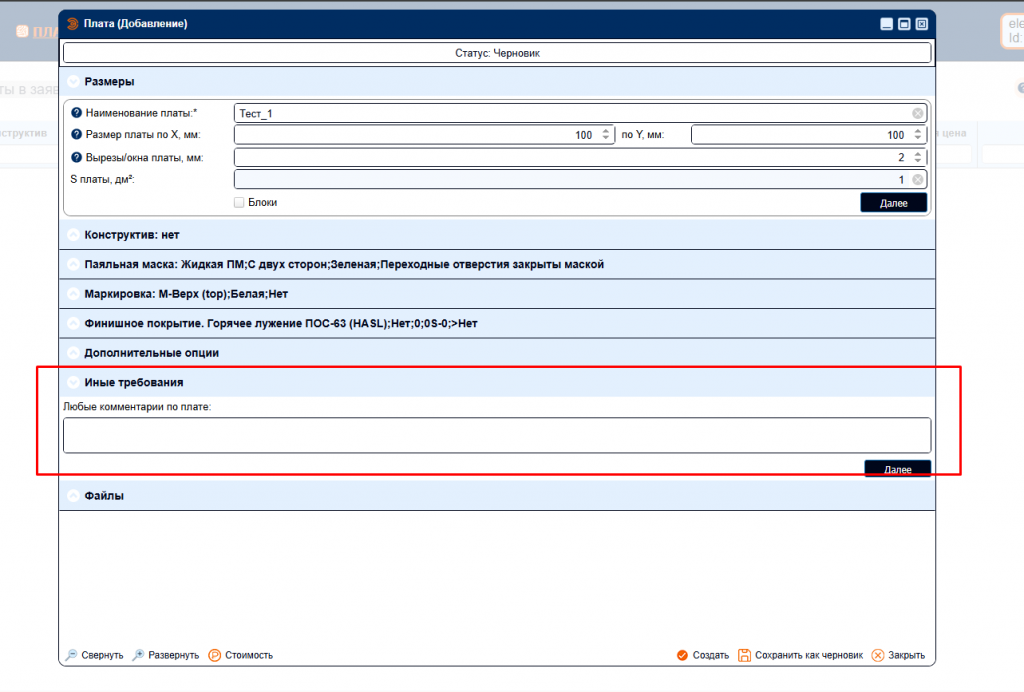Click the Свернуть collapse-all icon
The width and height of the screenshot is (1024, 692).
coord(72,655)
